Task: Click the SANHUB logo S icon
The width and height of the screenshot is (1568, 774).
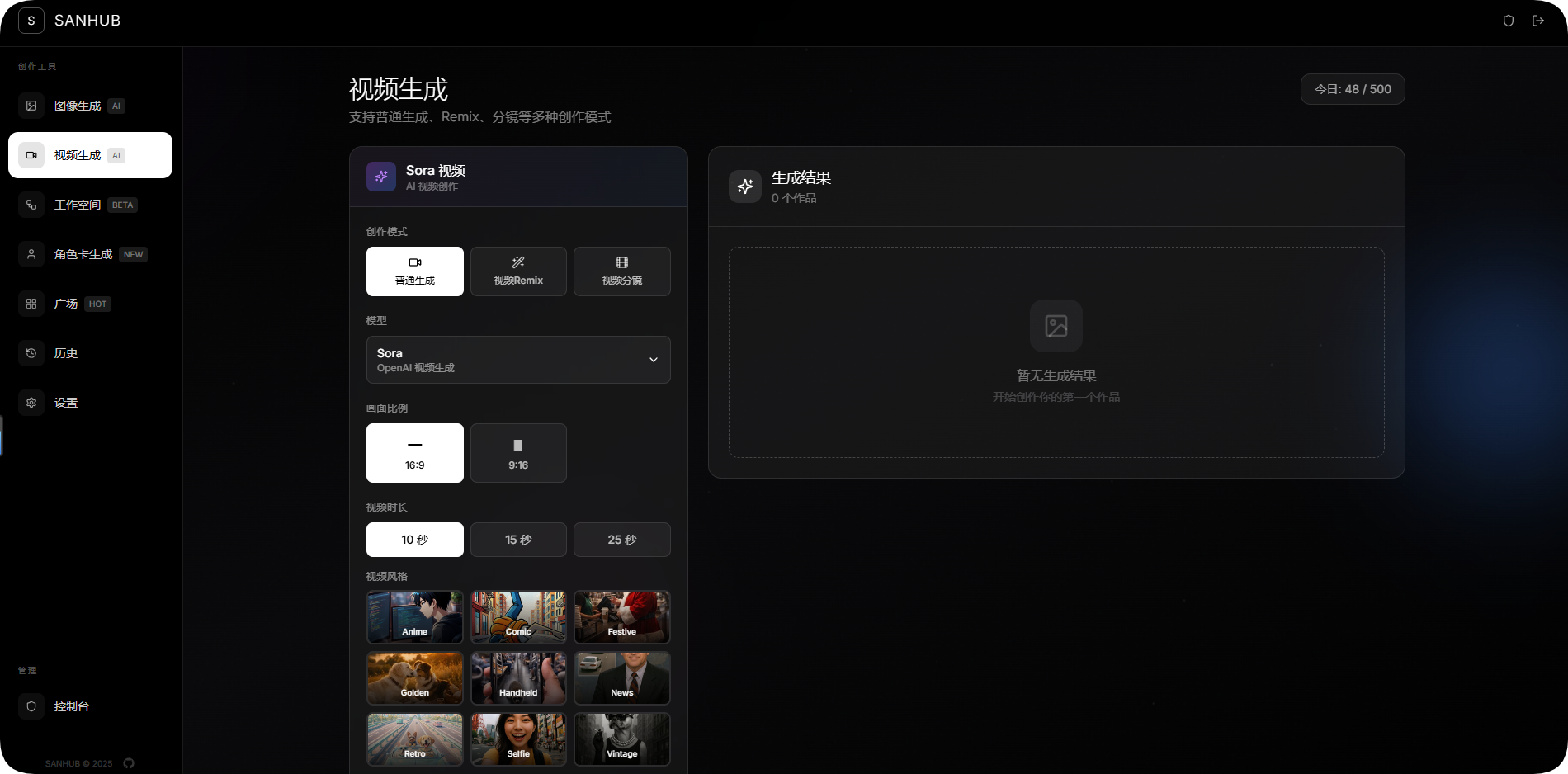Action: click(31, 21)
